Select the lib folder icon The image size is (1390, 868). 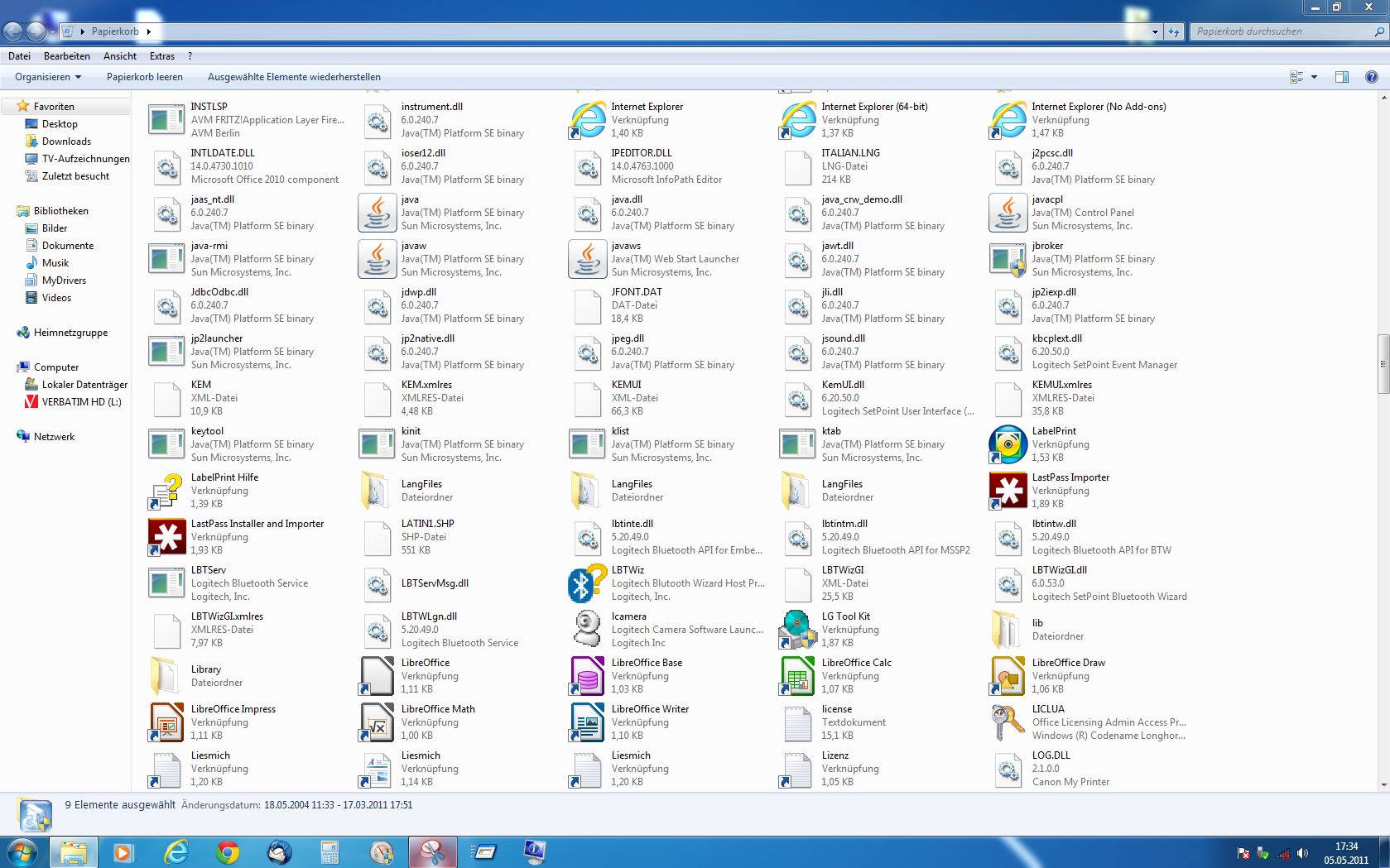click(x=1008, y=630)
